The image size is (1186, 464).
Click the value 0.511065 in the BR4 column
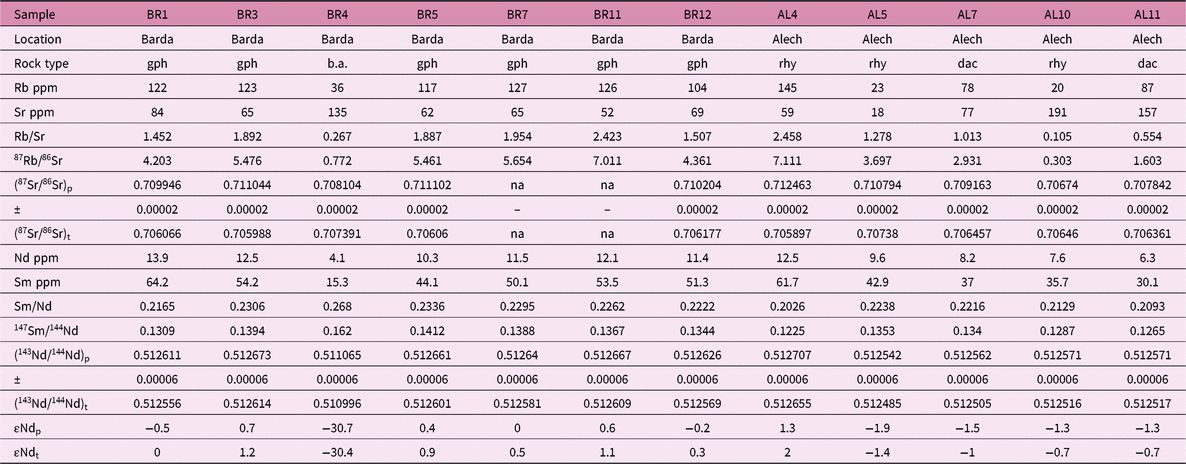click(x=337, y=352)
